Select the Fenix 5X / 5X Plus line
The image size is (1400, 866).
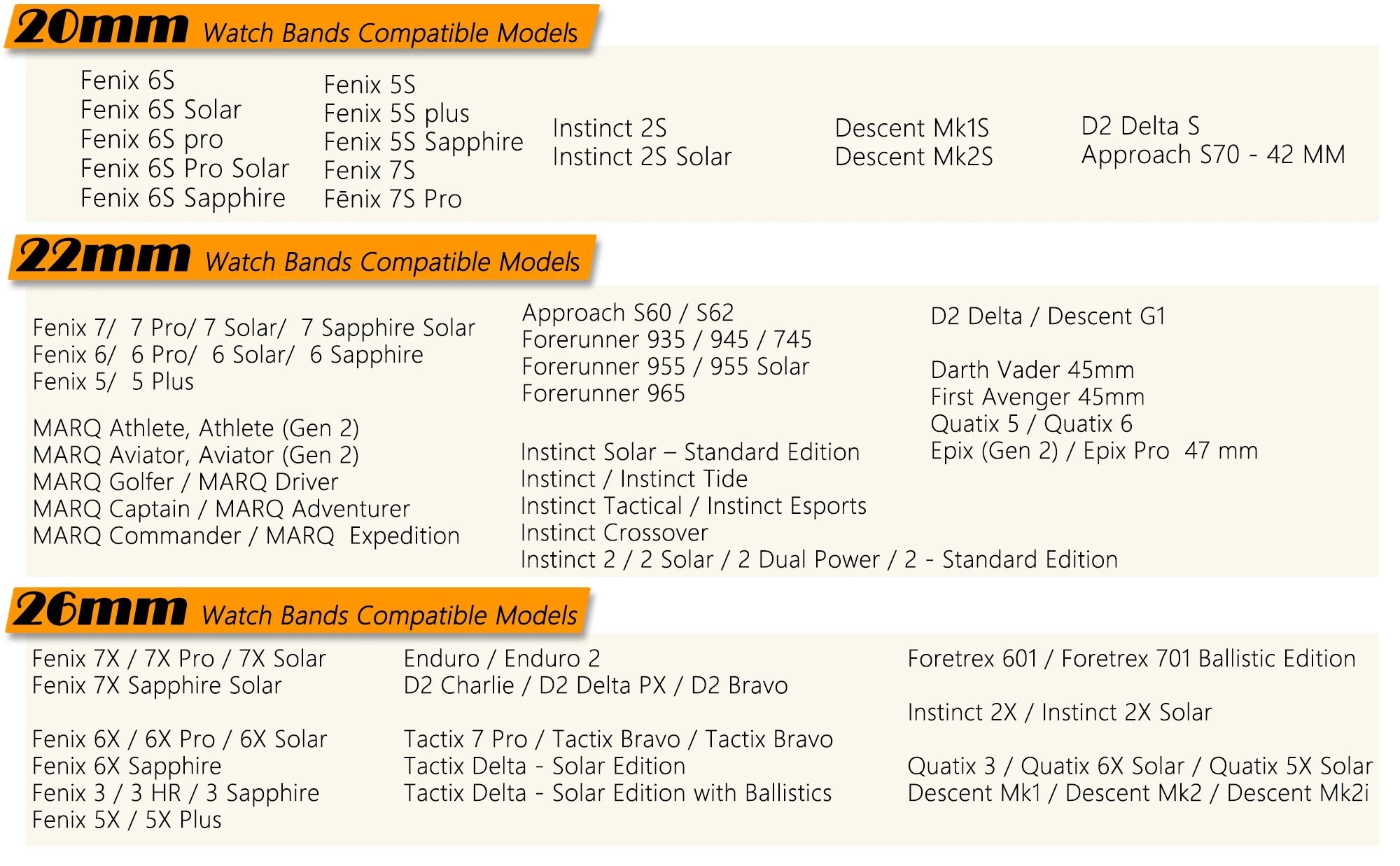[127, 820]
